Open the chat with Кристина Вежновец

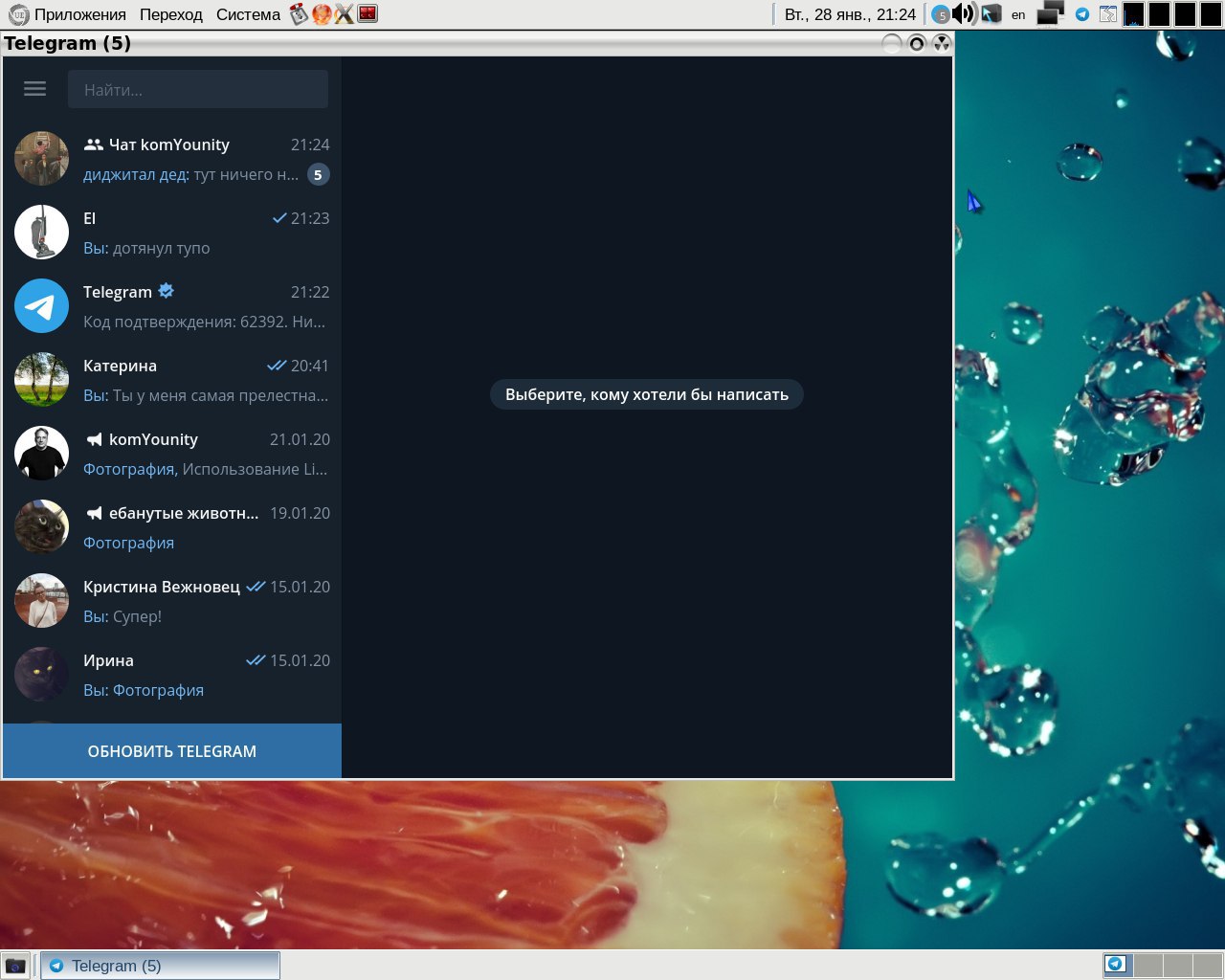point(172,601)
